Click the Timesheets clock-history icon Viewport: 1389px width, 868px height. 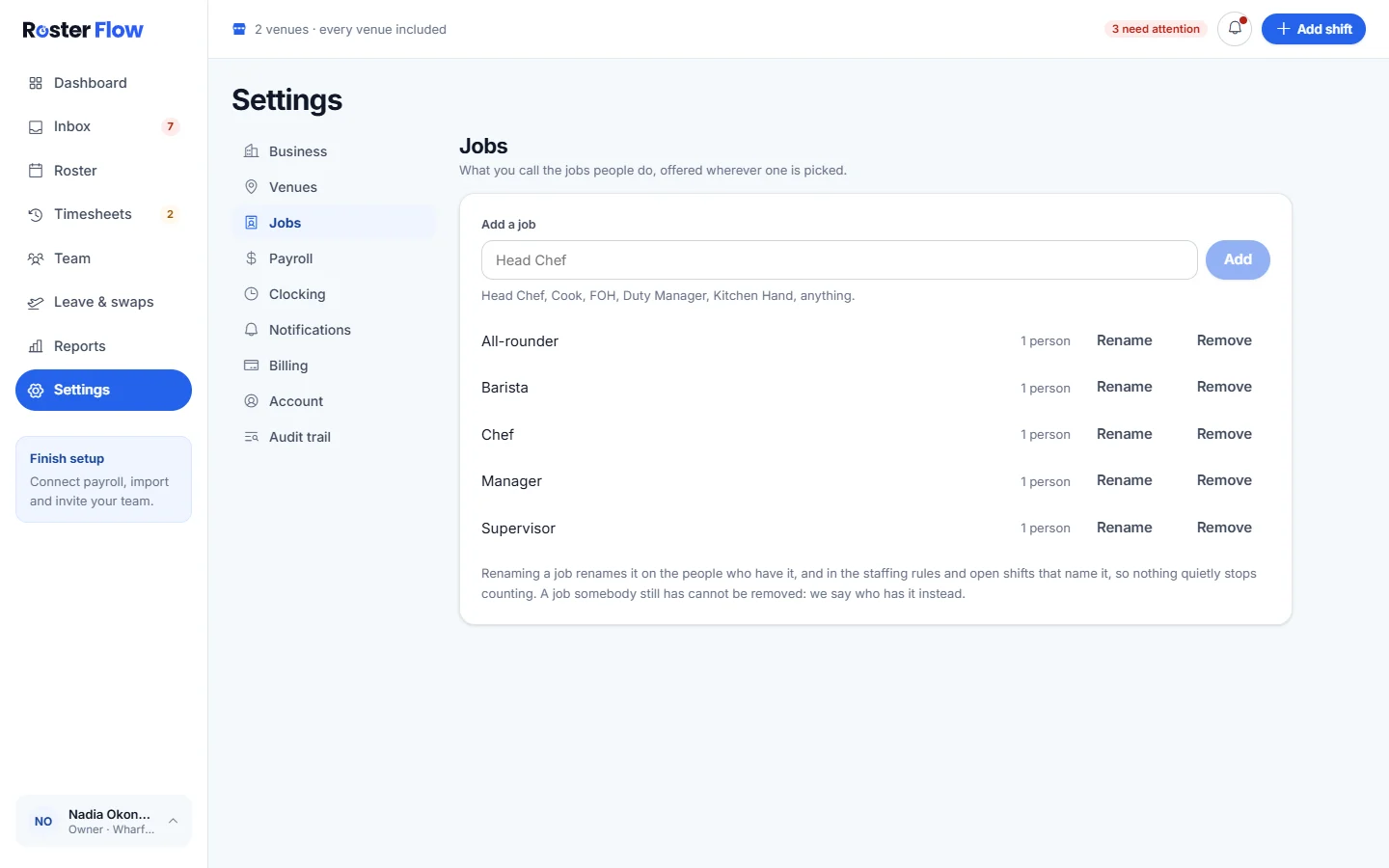(36, 215)
